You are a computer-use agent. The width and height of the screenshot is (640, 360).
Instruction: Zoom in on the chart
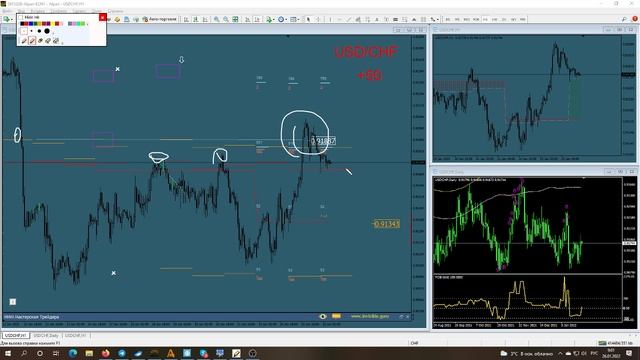coord(216,19)
